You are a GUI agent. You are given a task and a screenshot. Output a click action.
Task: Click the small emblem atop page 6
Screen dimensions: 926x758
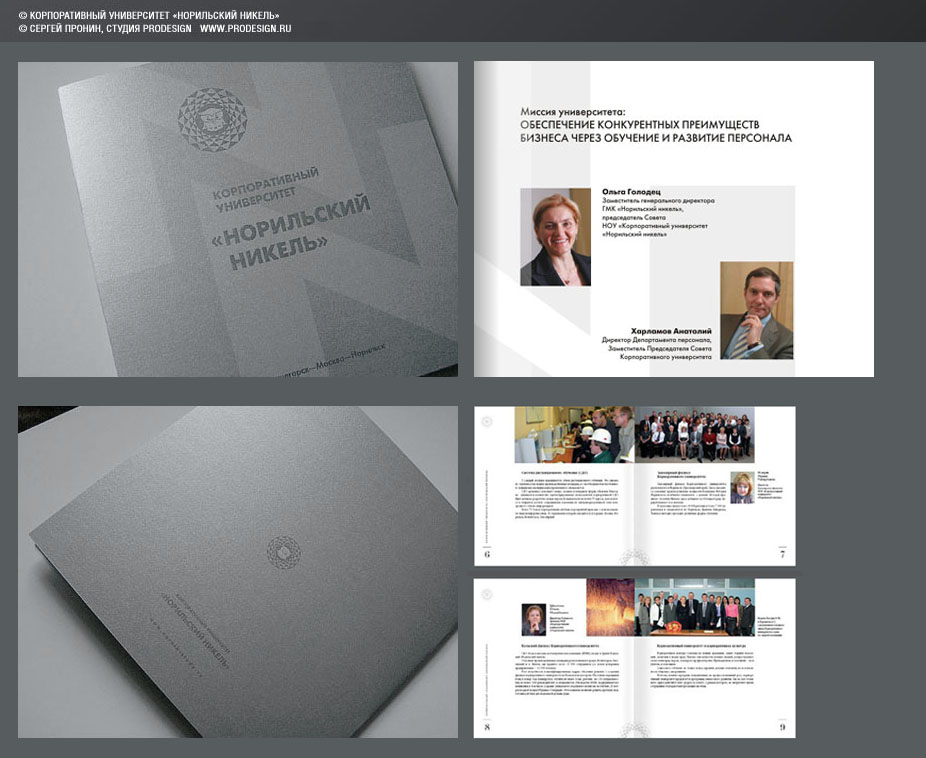click(487, 422)
